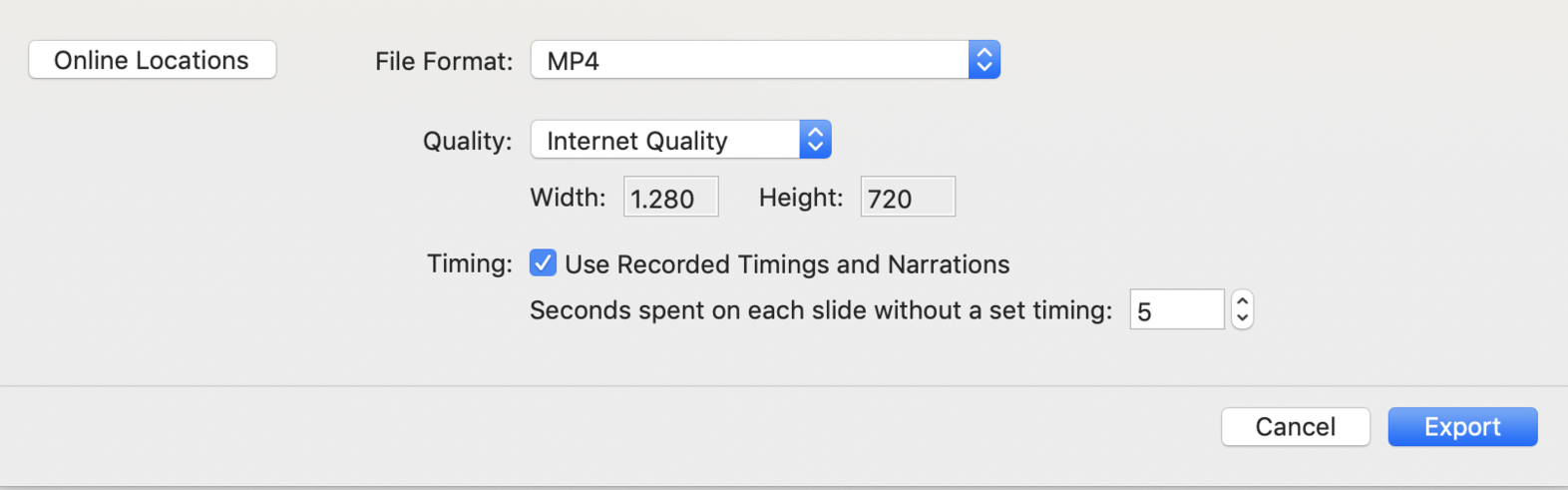Click the Quality blue chevron arrows
The height and width of the screenshot is (490, 1568).
coord(815,140)
